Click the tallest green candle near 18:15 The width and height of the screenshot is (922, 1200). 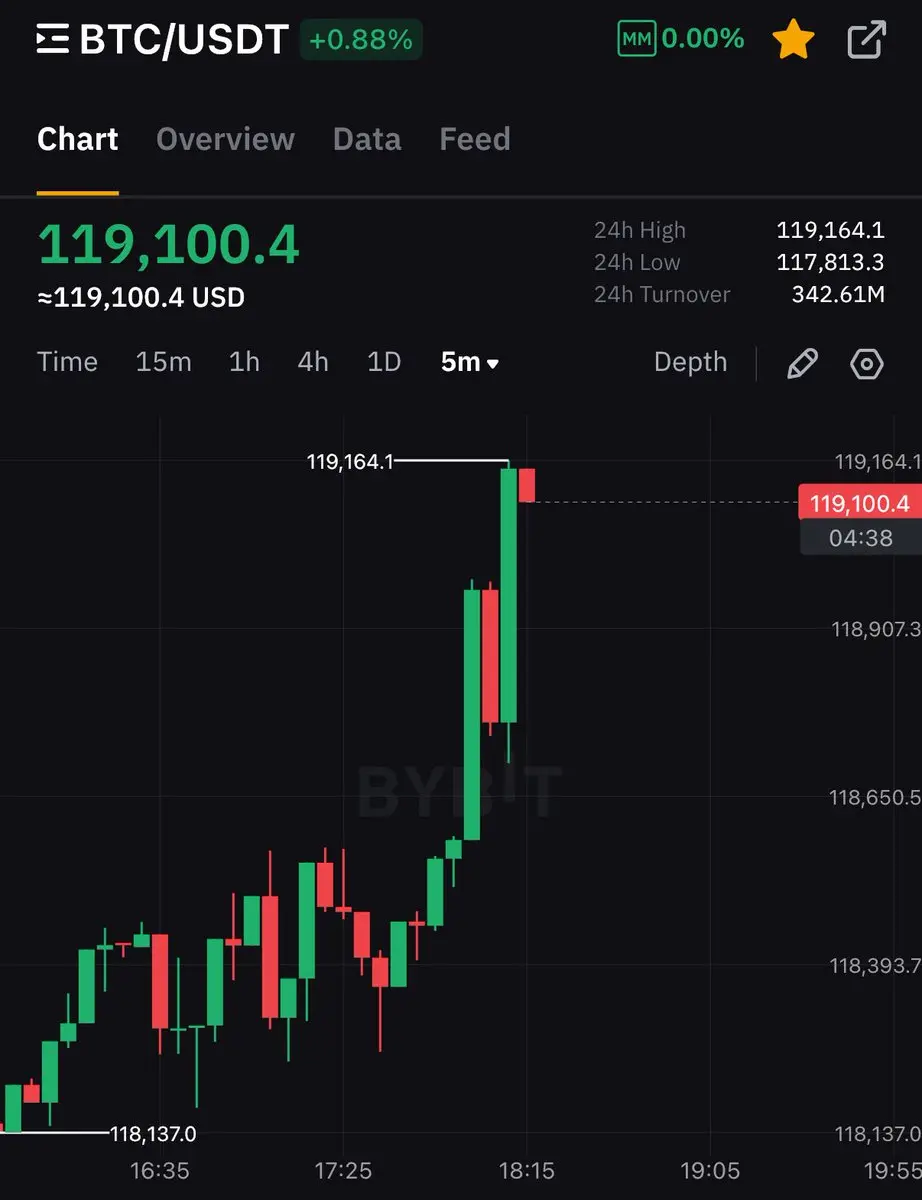click(509, 594)
